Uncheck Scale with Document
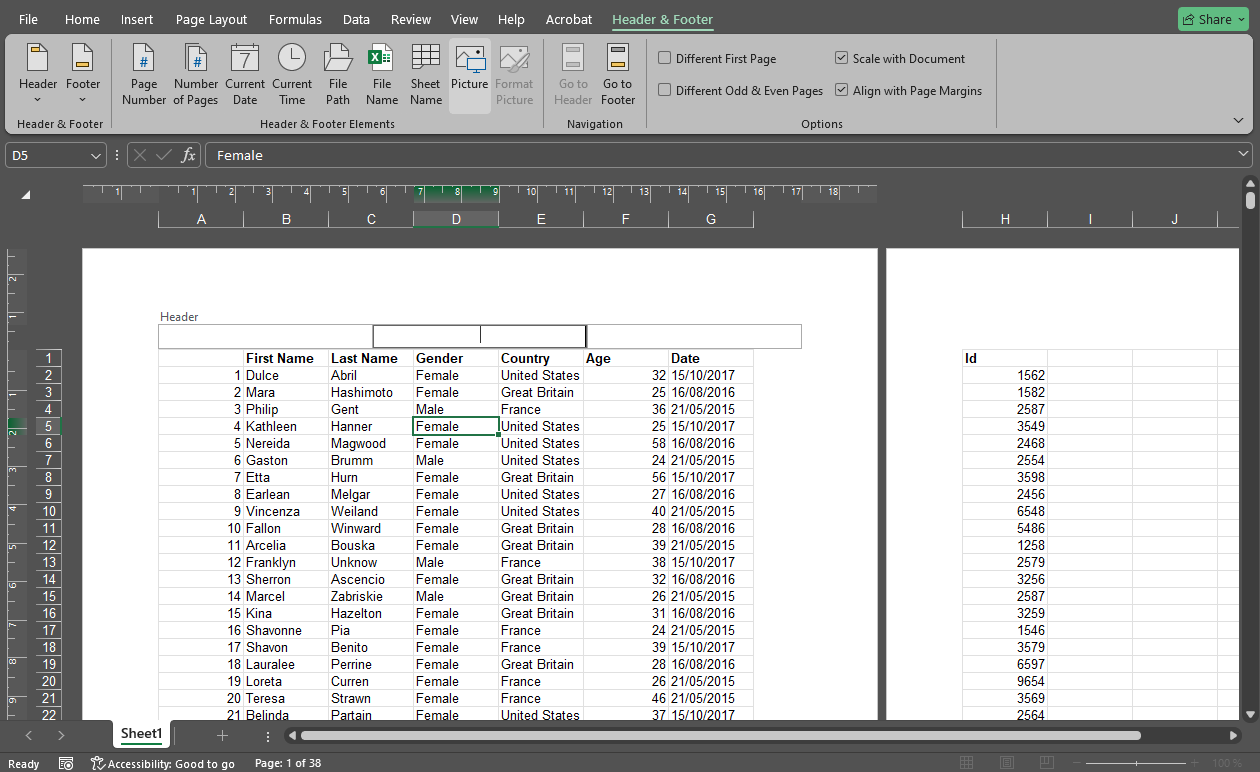This screenshot has width=1260, height=772. pyautogui.click(x=900, y=58)
